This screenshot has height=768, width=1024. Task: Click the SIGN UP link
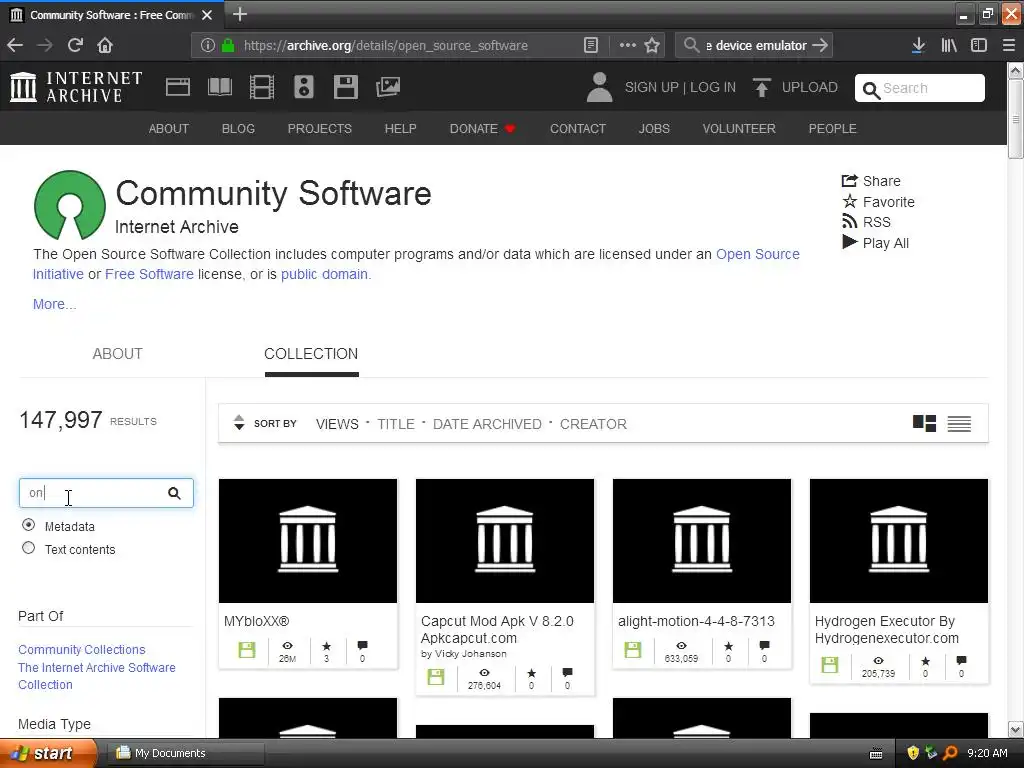coord(651,88)
